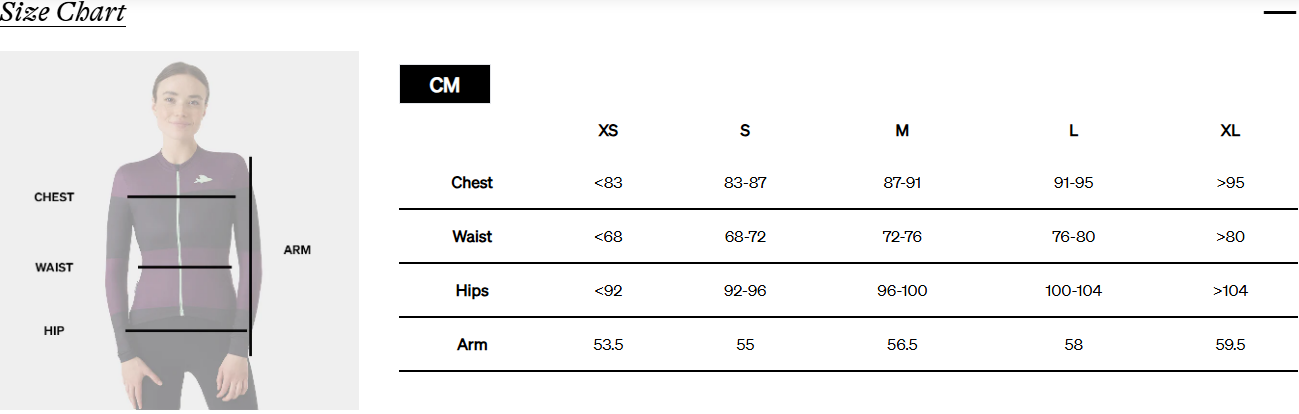Collapse the Size Chart section with minus icon
The width and height of the screenshot is (1299, 414).
[1279, 13]
